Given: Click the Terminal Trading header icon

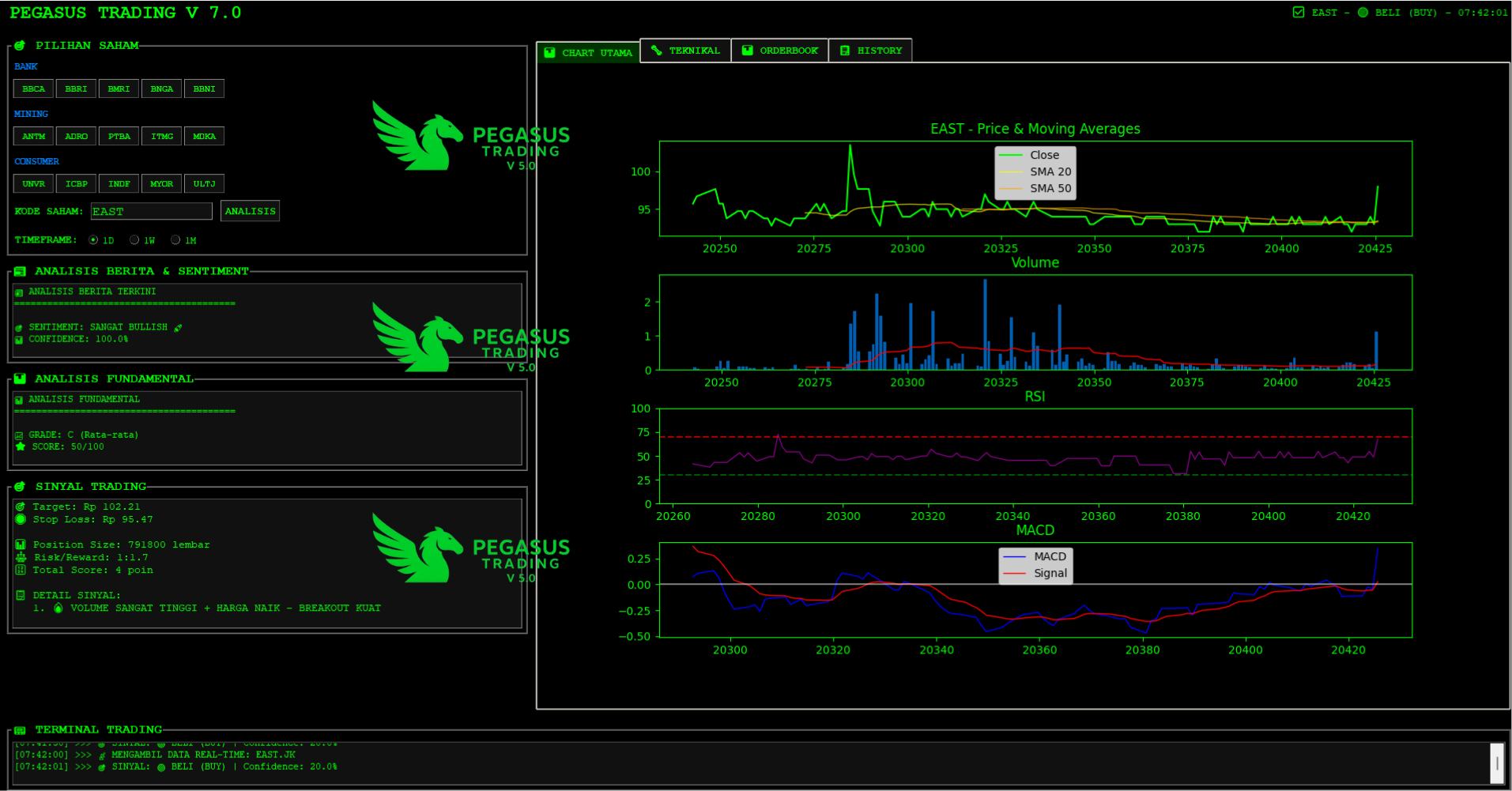Looking at the screenshot, I should [x=20, y=730].
